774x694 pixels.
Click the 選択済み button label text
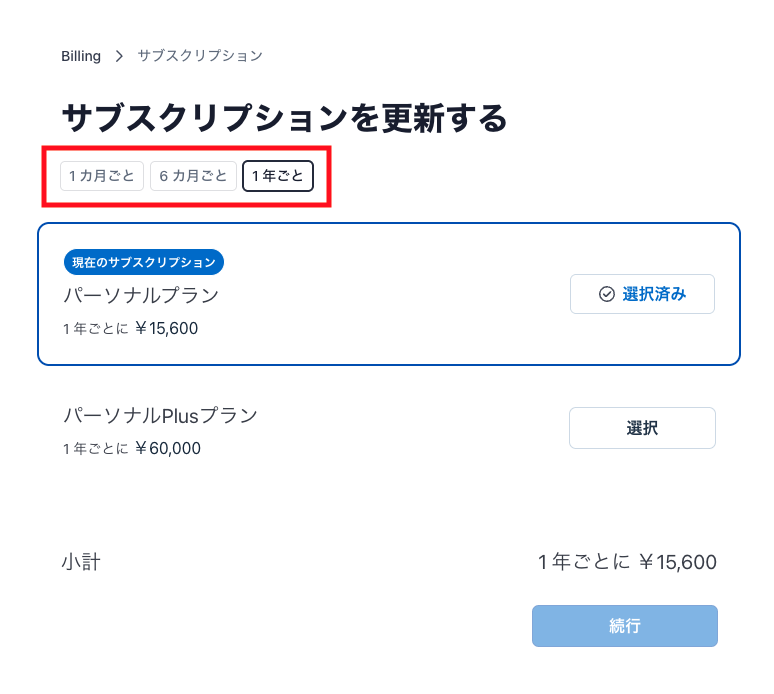click(654, 294)
